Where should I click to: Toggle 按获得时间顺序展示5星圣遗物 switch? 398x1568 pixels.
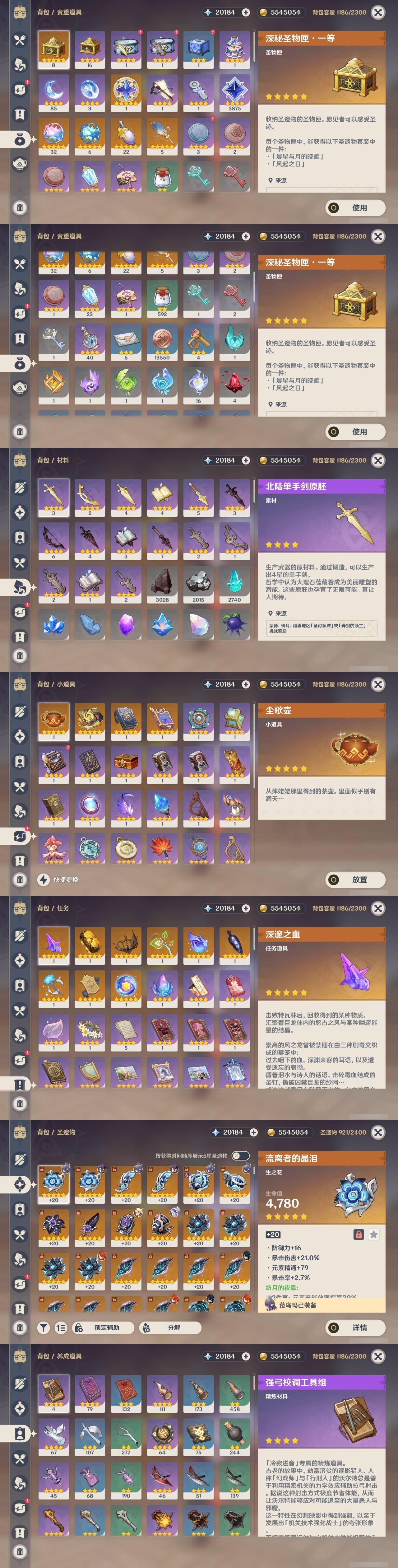click(240, 1155)
